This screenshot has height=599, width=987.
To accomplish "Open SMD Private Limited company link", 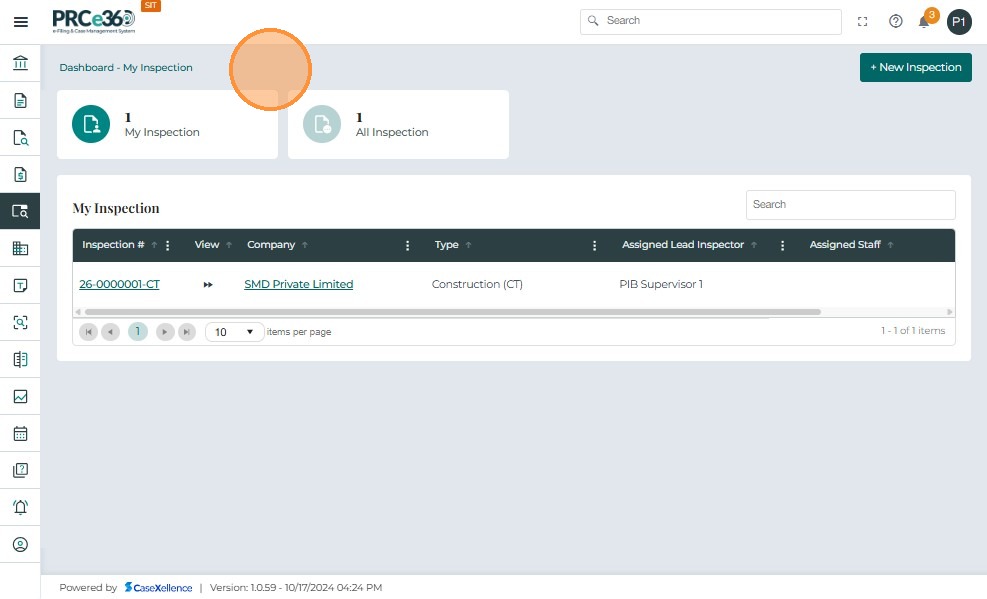I will pos(298,284).
